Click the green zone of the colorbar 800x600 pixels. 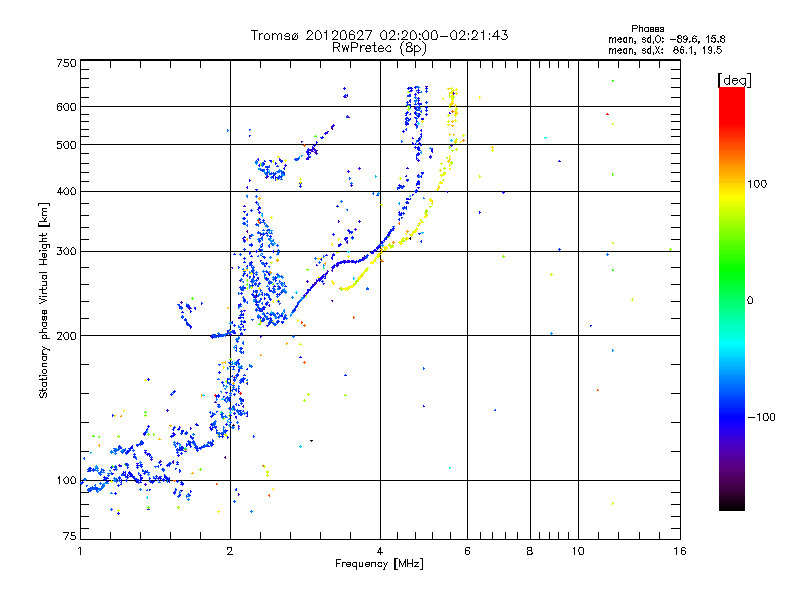(x=732, y=270)
